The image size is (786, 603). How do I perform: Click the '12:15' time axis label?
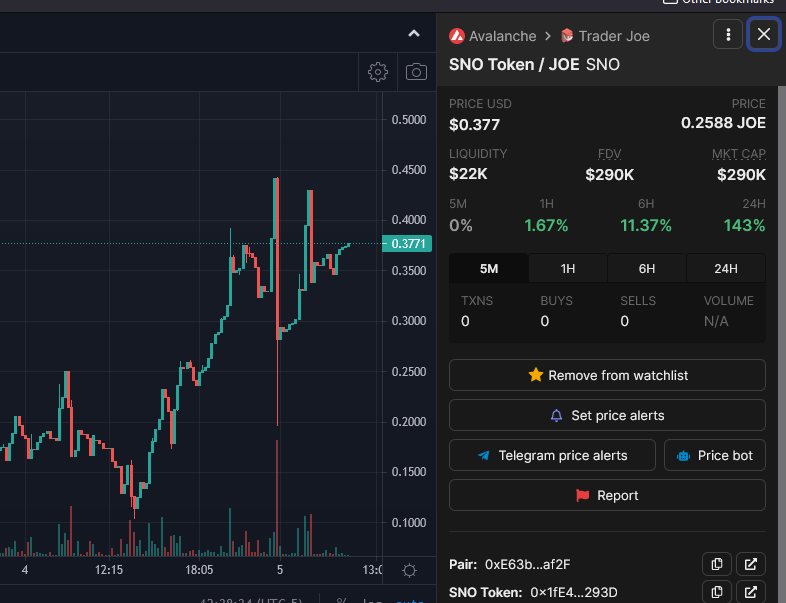[x=109, y=570]
